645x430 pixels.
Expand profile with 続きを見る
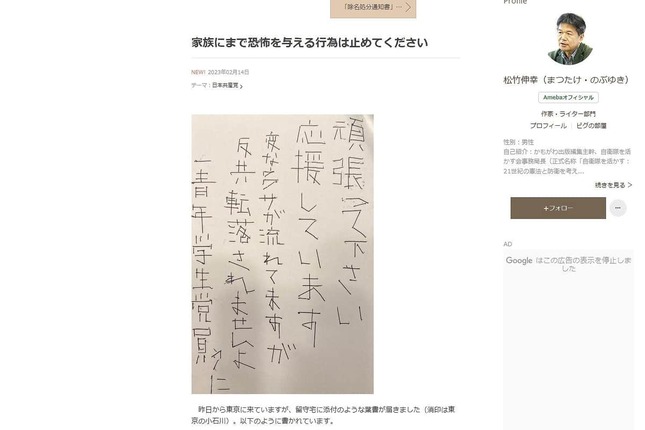click(613, 185)
